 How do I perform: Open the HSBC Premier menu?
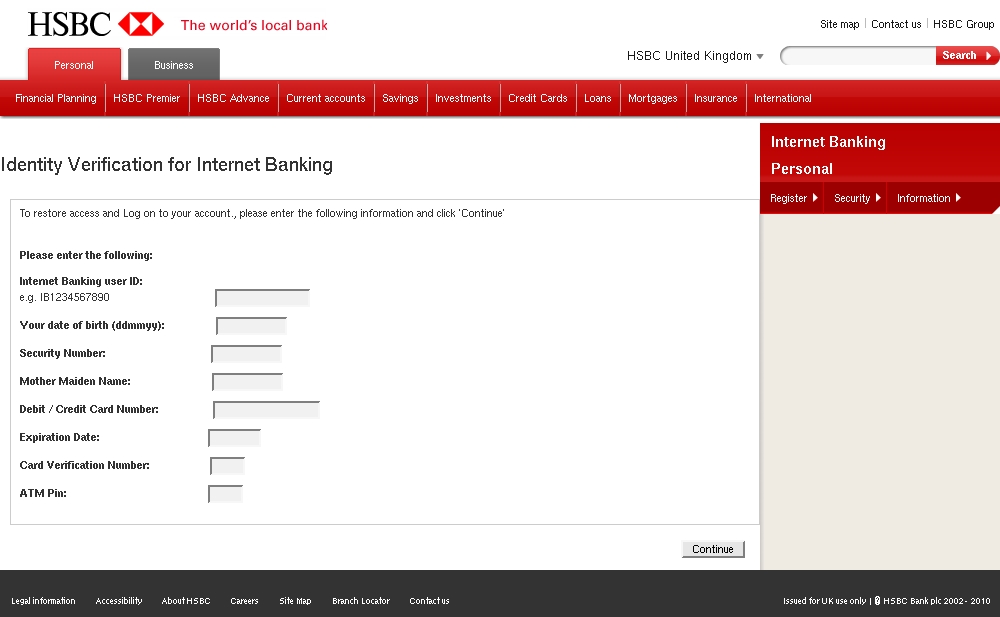click(147, 98)
